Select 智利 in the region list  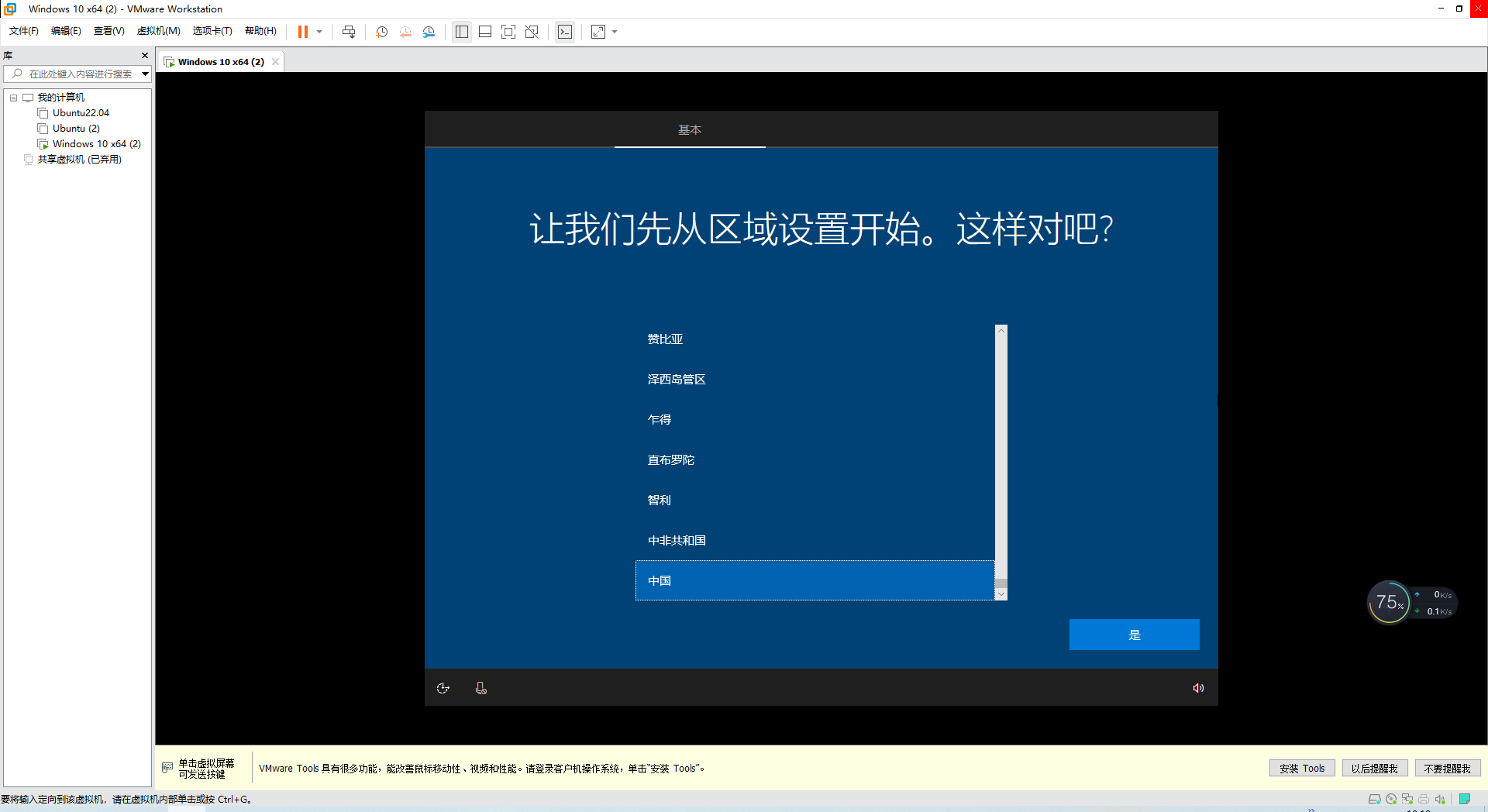click(x=815, y=500)
